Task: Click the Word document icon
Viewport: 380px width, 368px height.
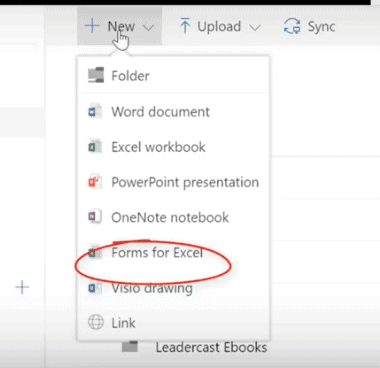Action: 95,111
